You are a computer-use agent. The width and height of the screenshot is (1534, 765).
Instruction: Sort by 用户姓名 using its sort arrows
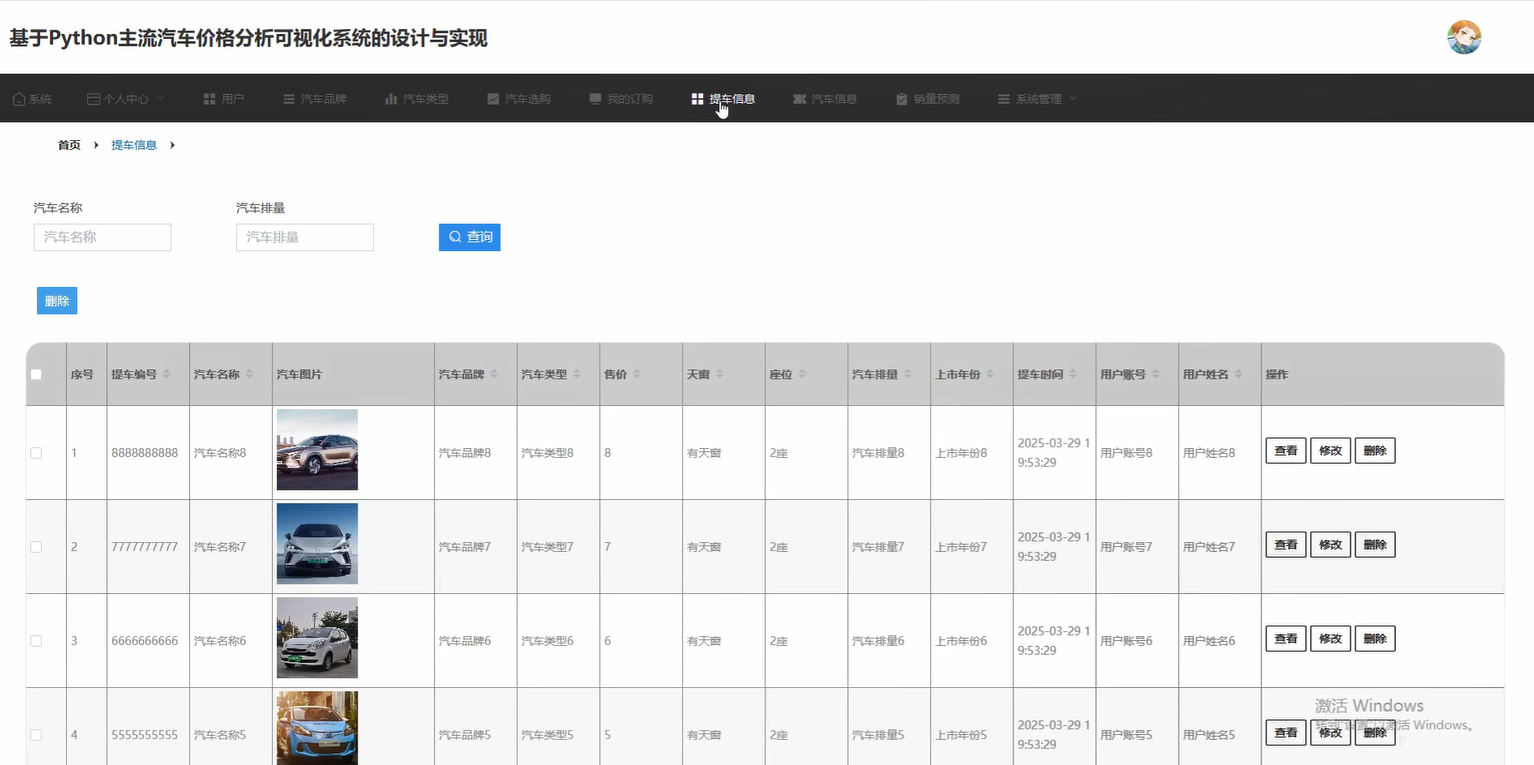tap(1239, 374)
